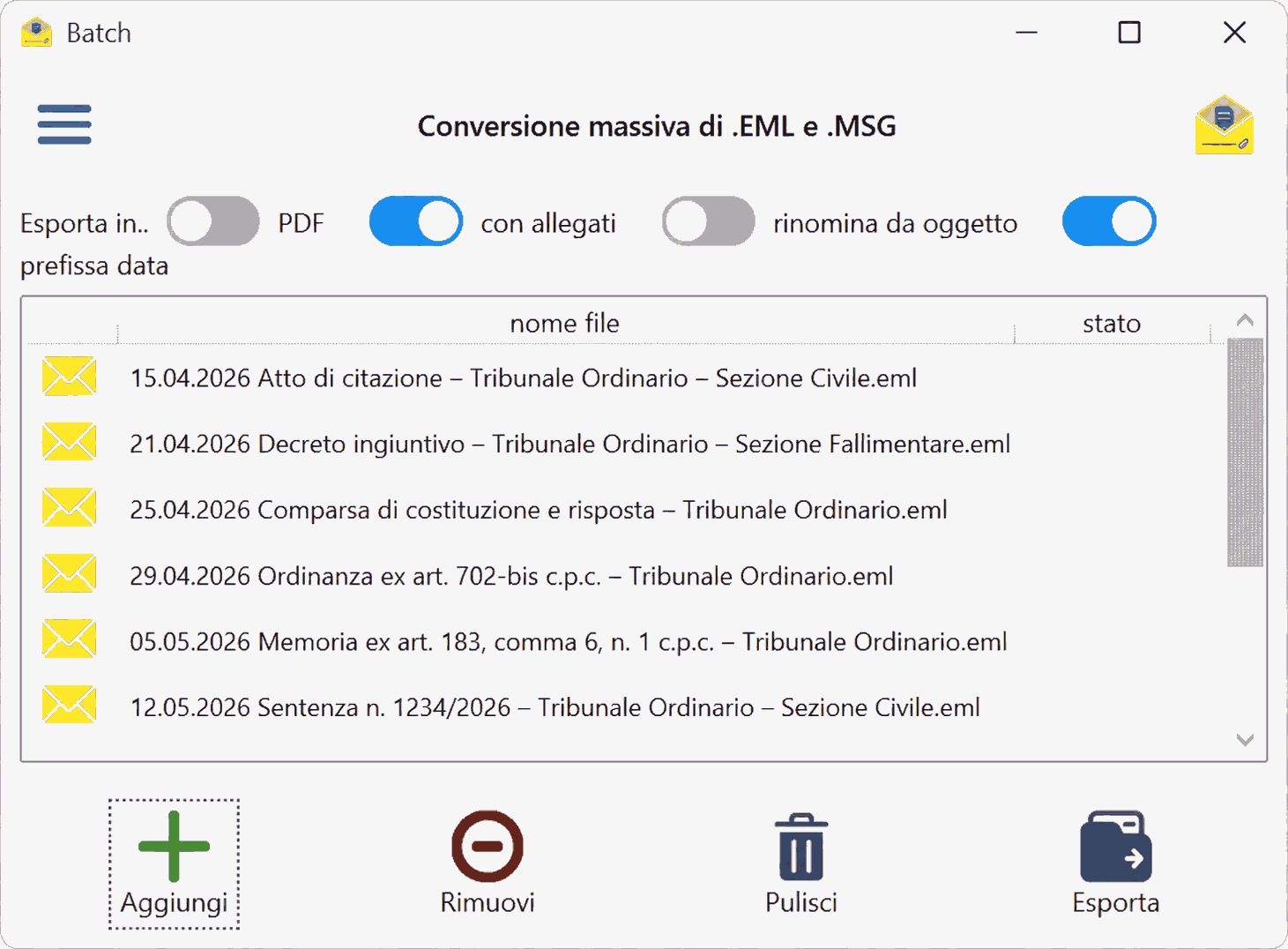Click envelope icon of Atto di citazione
The height and width of the screenshot is (949, 1288).
pyautogui.click(x=69, y=377)
